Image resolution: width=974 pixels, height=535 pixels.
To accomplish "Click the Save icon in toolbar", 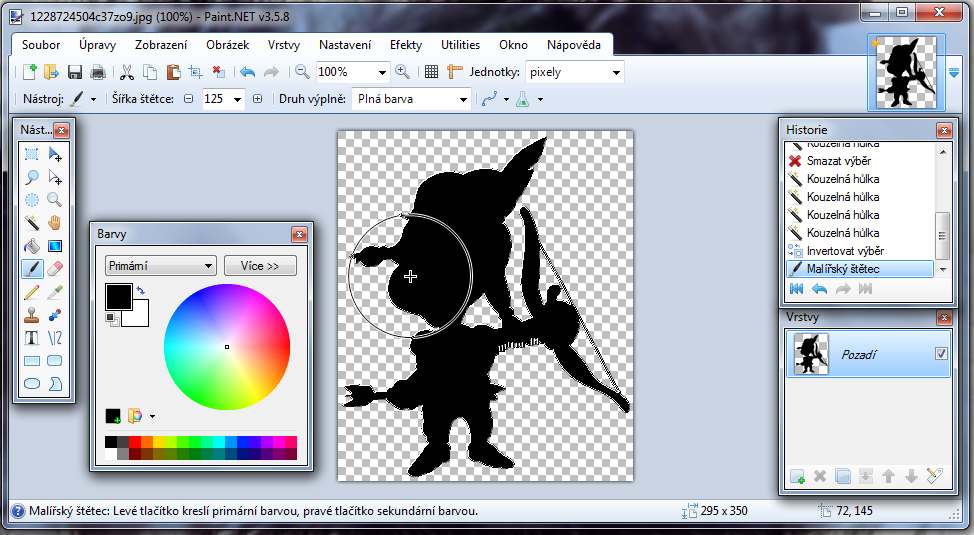I will 73,72.
